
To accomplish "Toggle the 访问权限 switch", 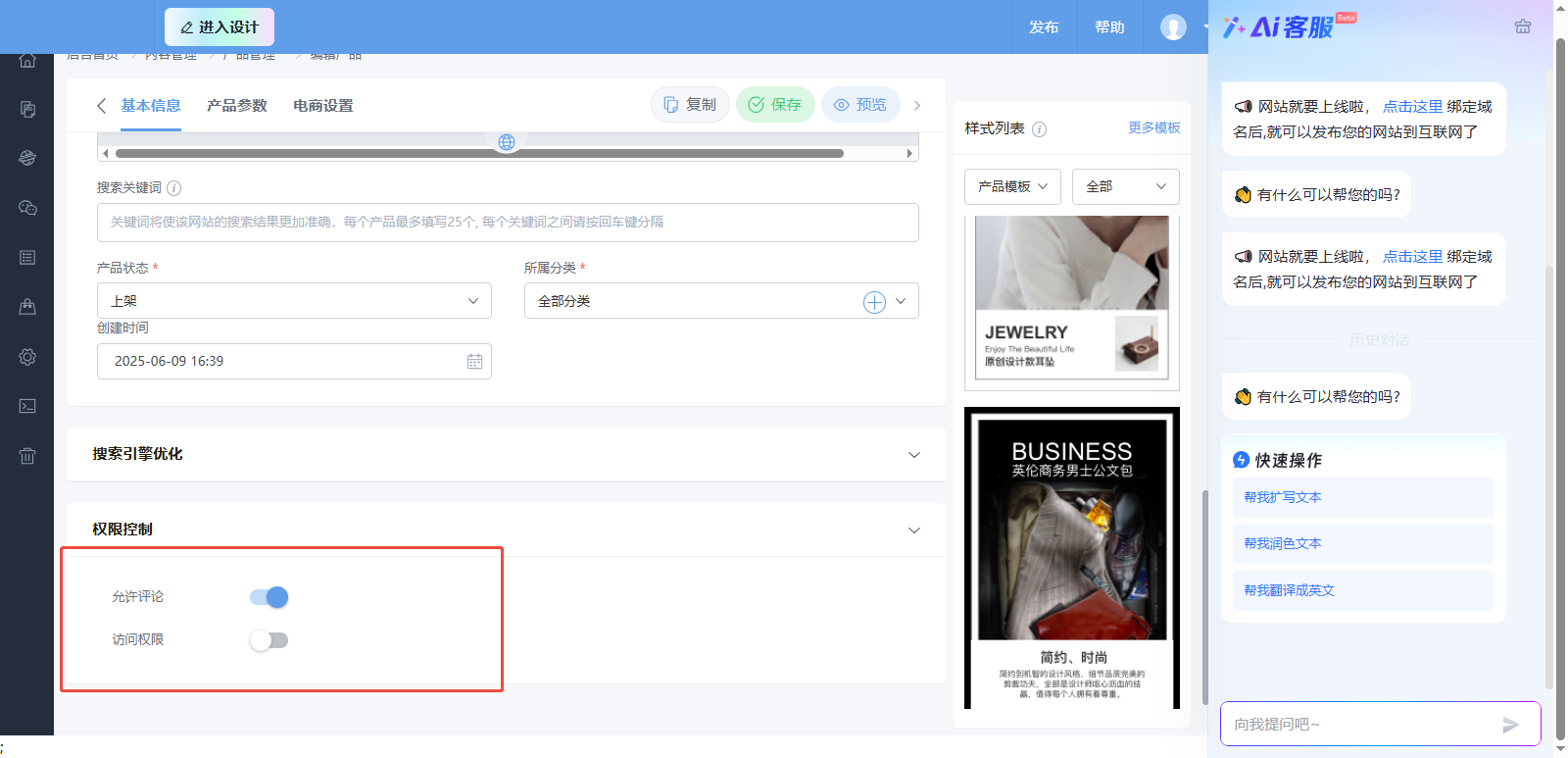I will point(269,640).
